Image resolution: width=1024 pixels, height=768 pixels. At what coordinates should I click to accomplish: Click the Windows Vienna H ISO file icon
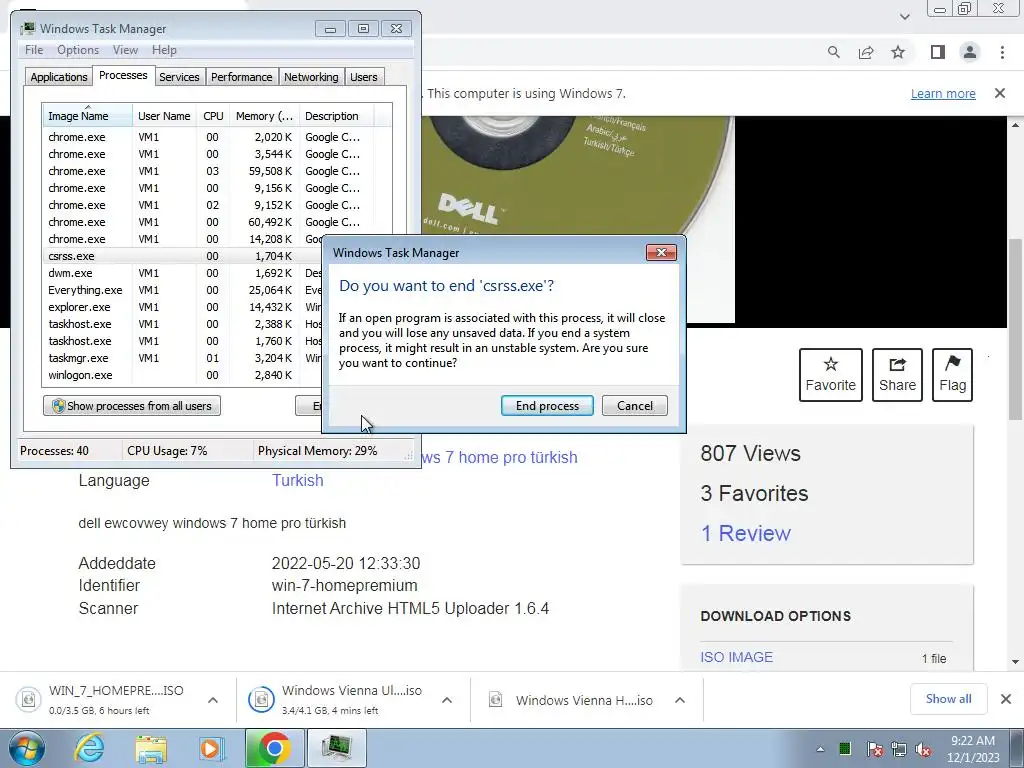point(496,700)
